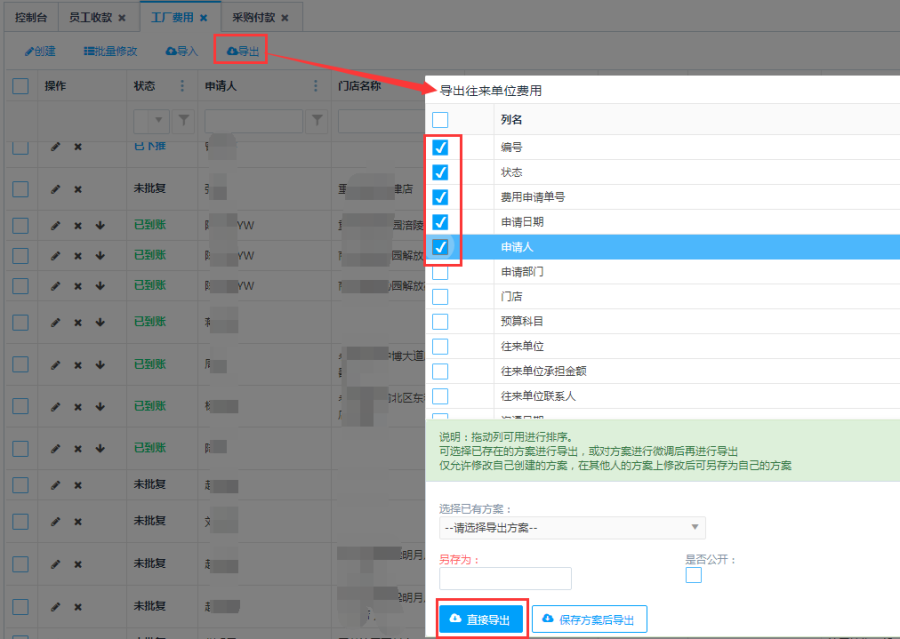The height and width of the screenshot is (639, 900).
Task: Close the 员工收款 tab with its X
Action: point(122,18)
